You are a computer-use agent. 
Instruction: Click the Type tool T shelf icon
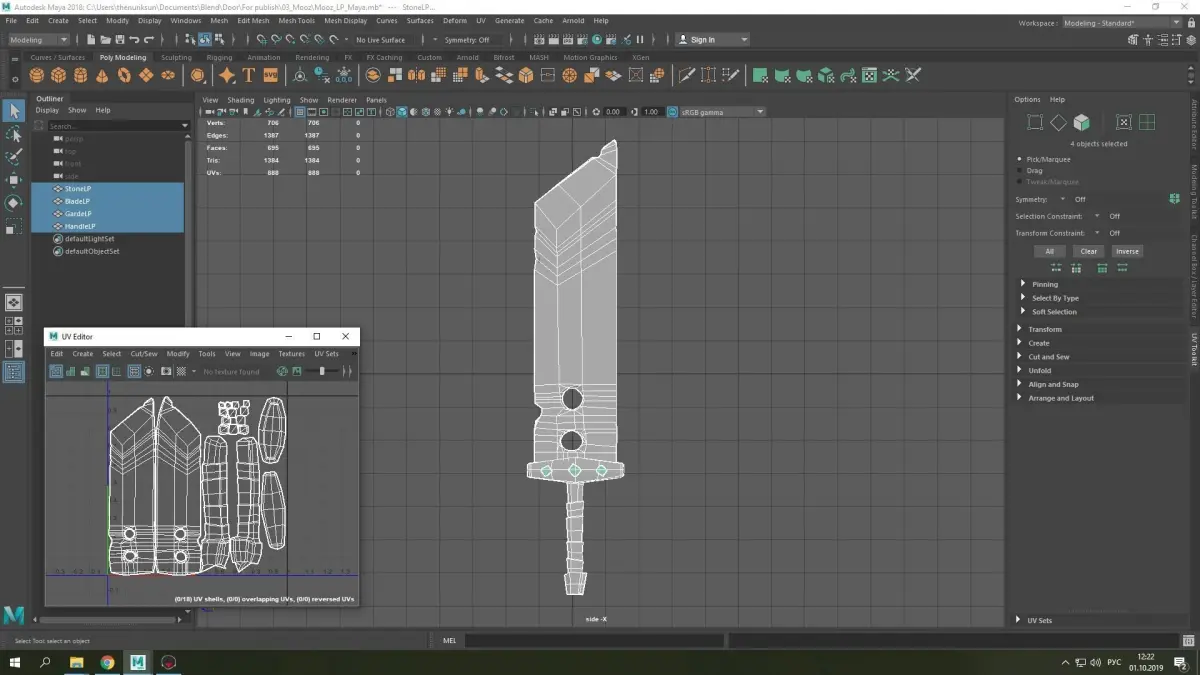[x=248, y=76]
